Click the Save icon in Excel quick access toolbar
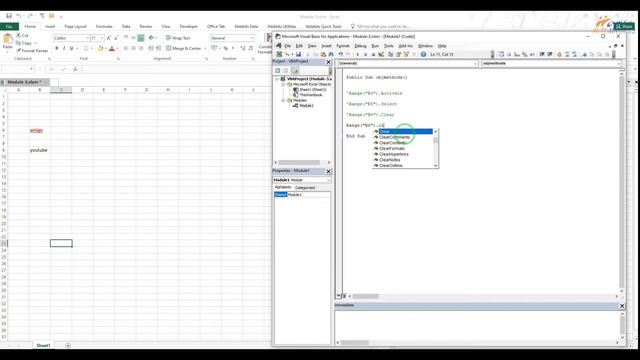640x360 pixels. (9, 16)
